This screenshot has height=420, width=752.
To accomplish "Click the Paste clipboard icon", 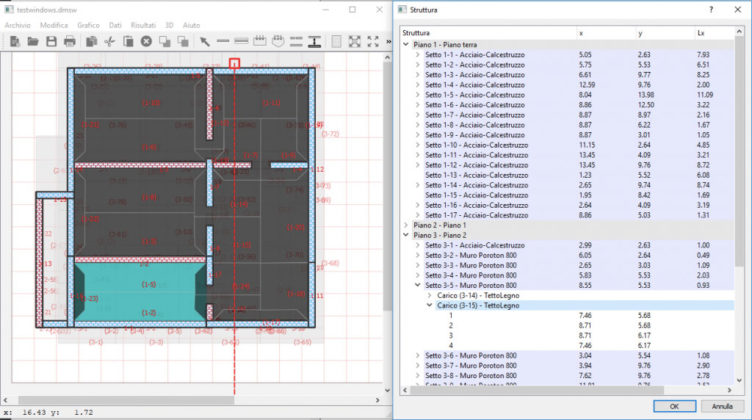I will point(128,41).
